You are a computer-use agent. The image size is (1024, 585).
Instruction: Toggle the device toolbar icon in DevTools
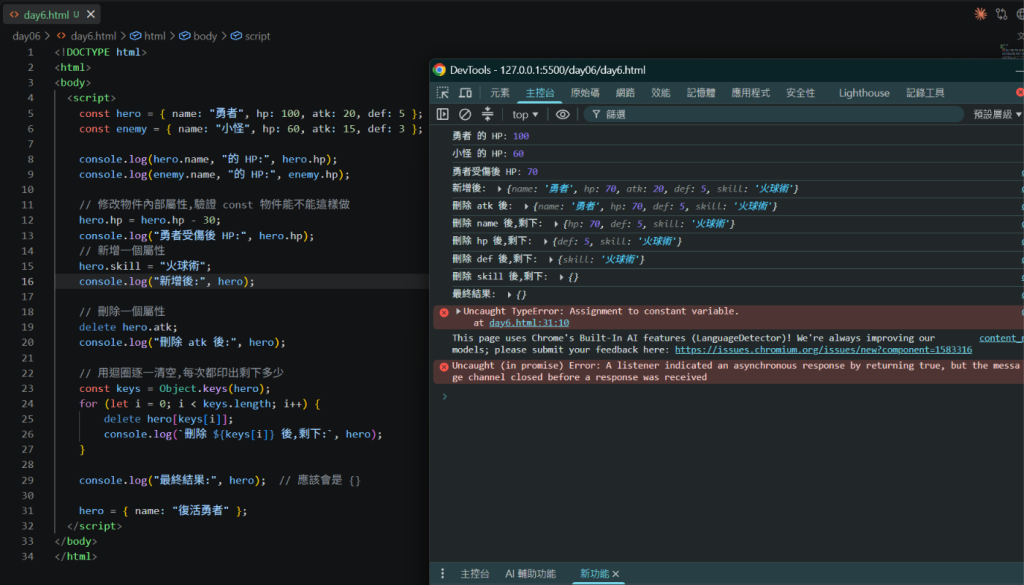(466, 93)
